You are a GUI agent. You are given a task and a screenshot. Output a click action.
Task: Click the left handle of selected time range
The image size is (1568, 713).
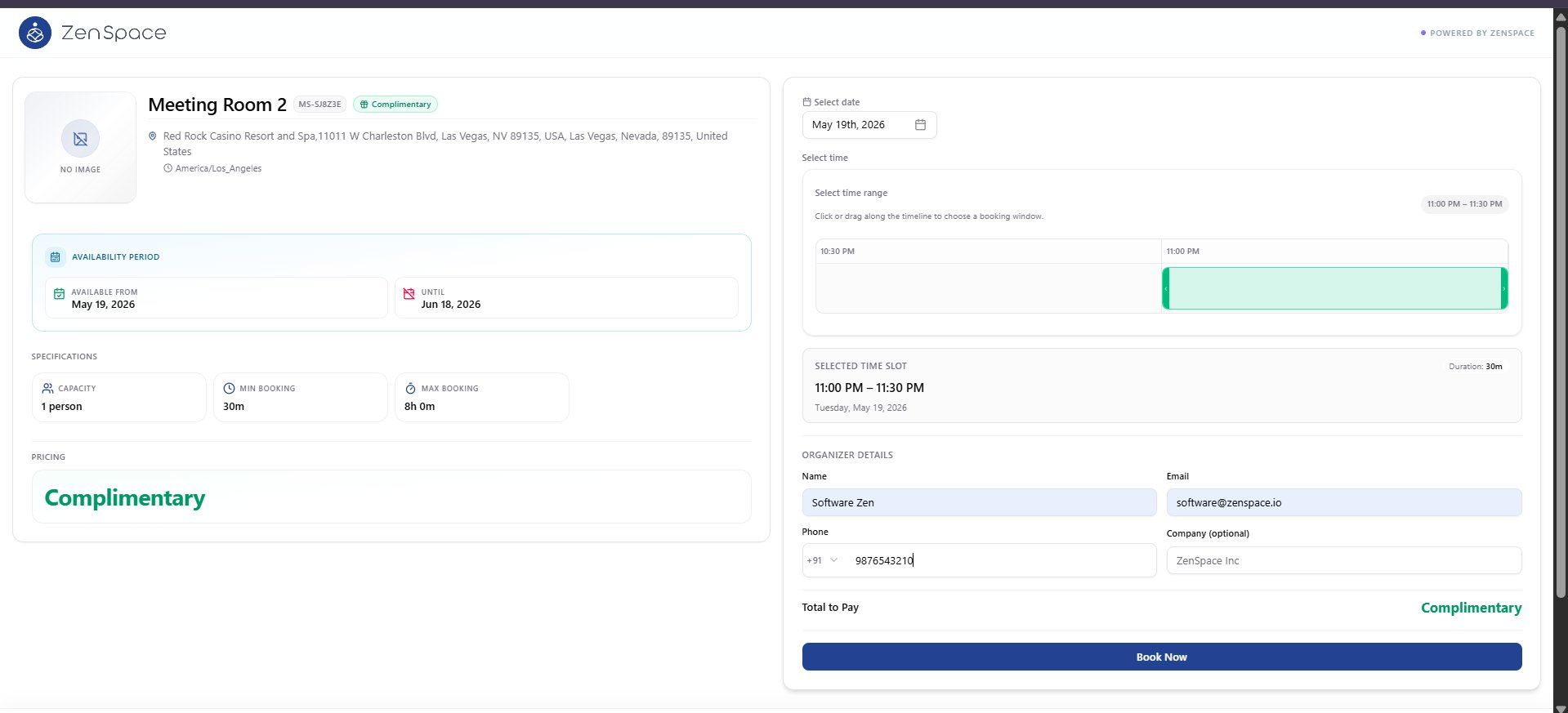pyautogui.click(x=1166, y=288)
